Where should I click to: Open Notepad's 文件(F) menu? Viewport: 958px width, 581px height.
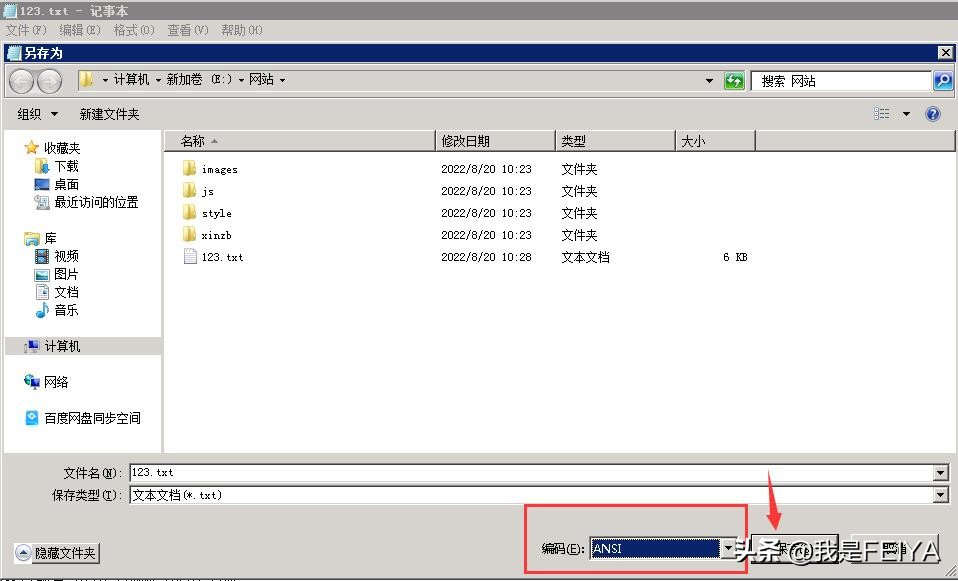click(x=26, y=30)
